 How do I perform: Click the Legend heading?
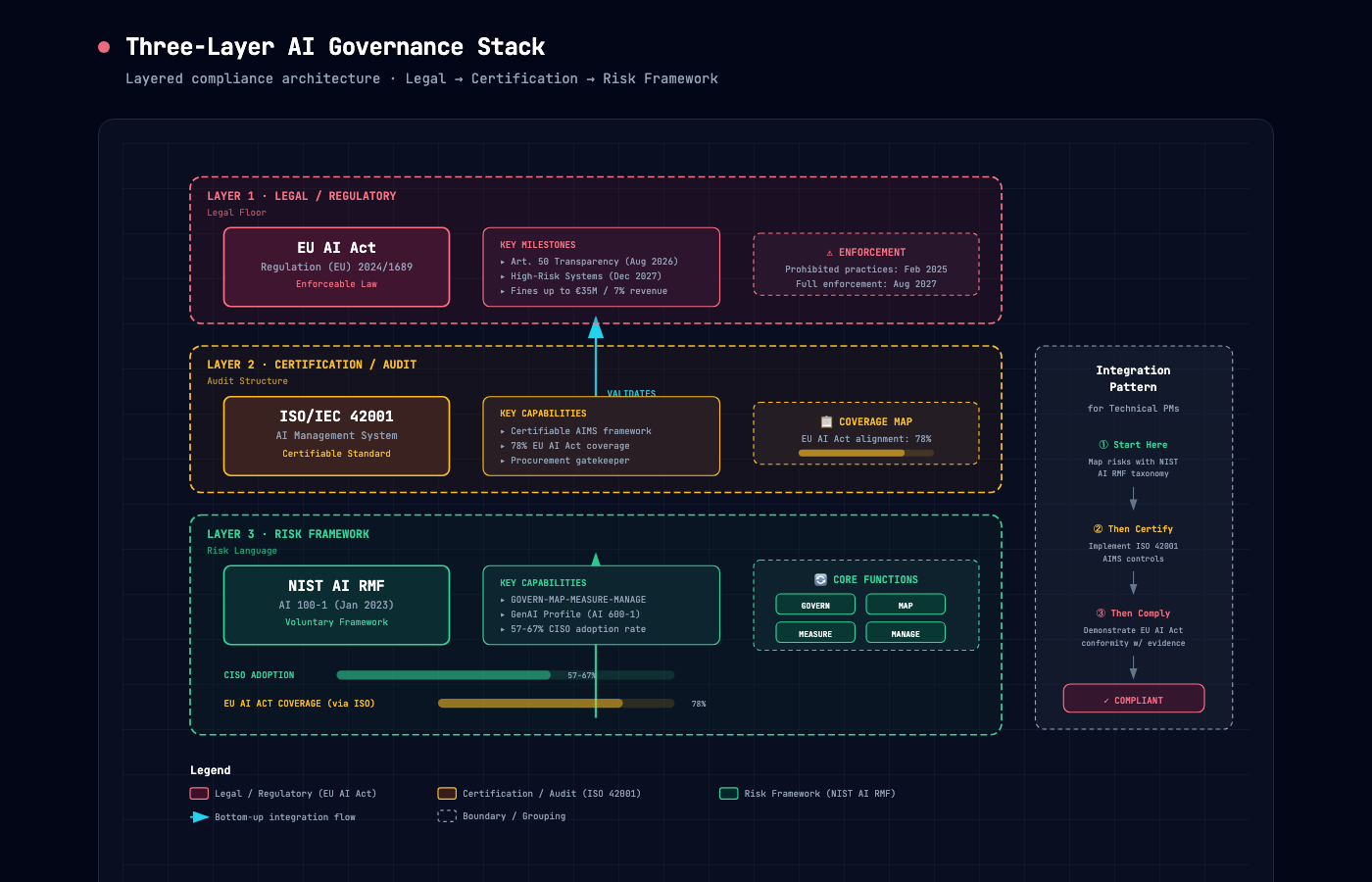[x=211, y=770]
